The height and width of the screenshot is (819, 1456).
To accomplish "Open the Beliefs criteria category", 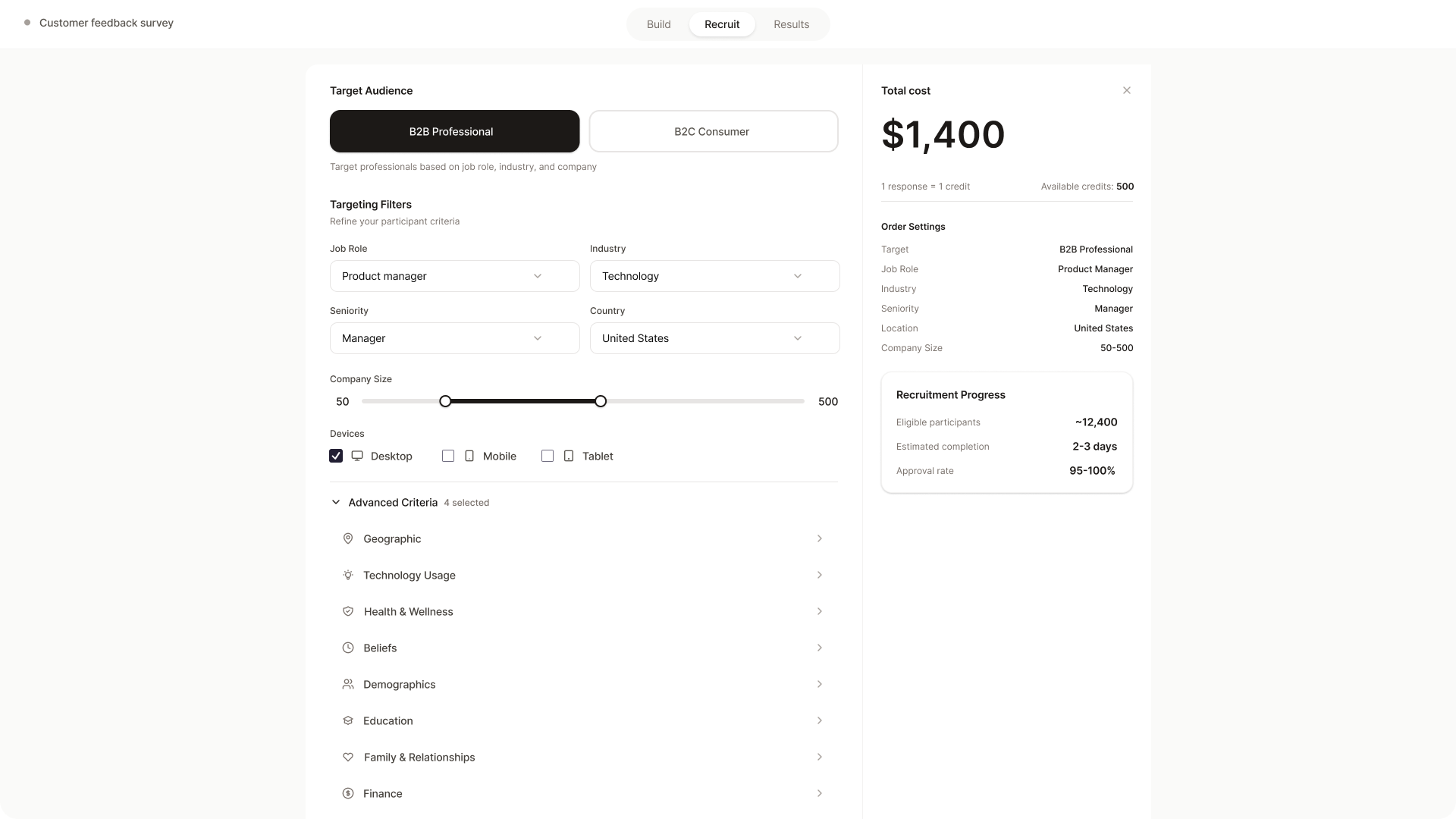I will click(x=582, y=648).
